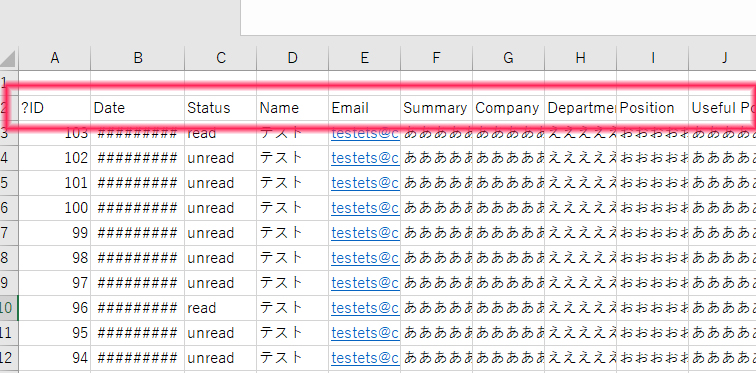Select column I header
The height and width of the screenshot is (373, 756).
coord(652,58)
